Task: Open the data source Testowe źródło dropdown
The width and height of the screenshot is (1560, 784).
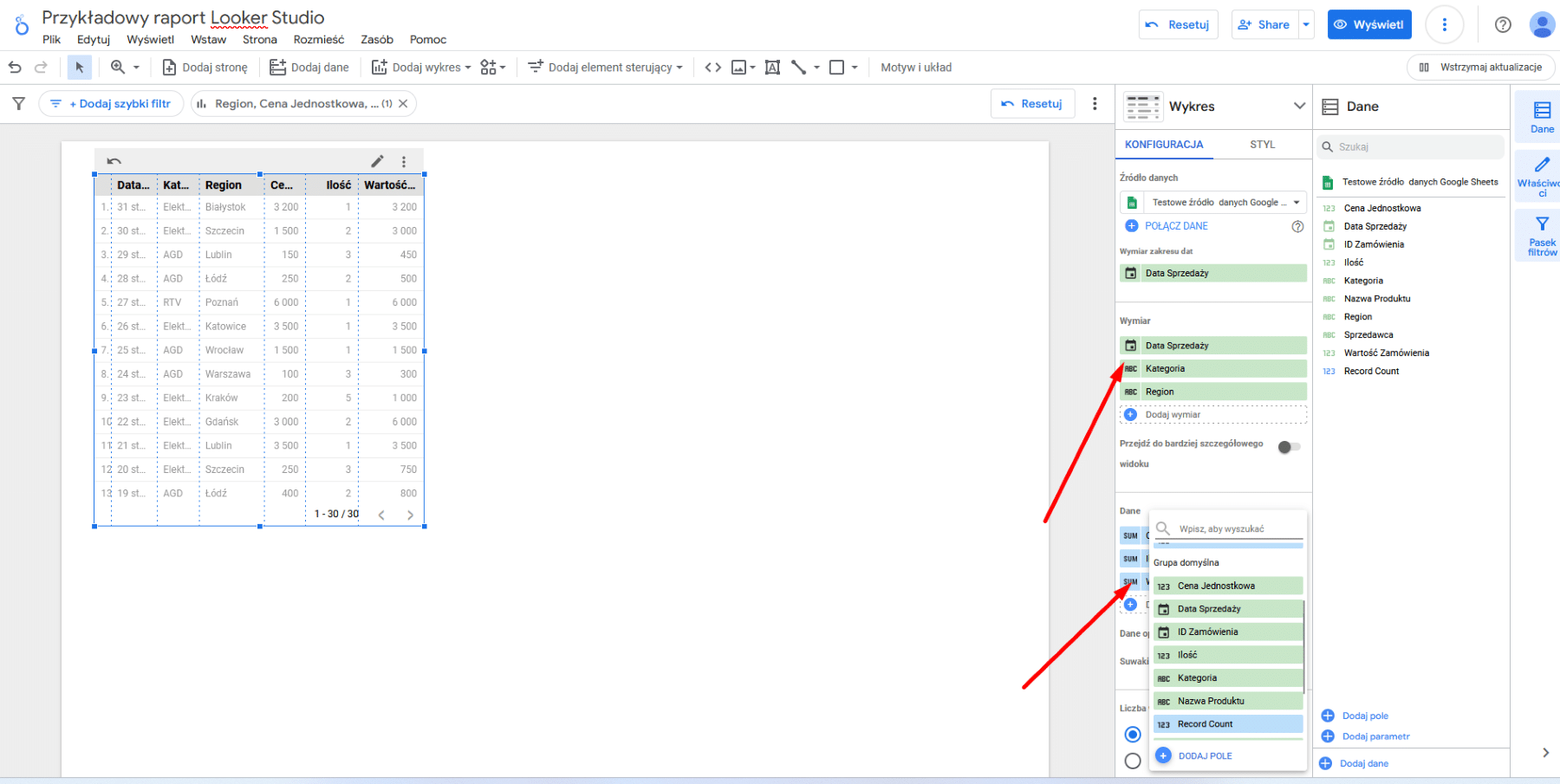Action: pyautogui.click(x=1213, y=203)
